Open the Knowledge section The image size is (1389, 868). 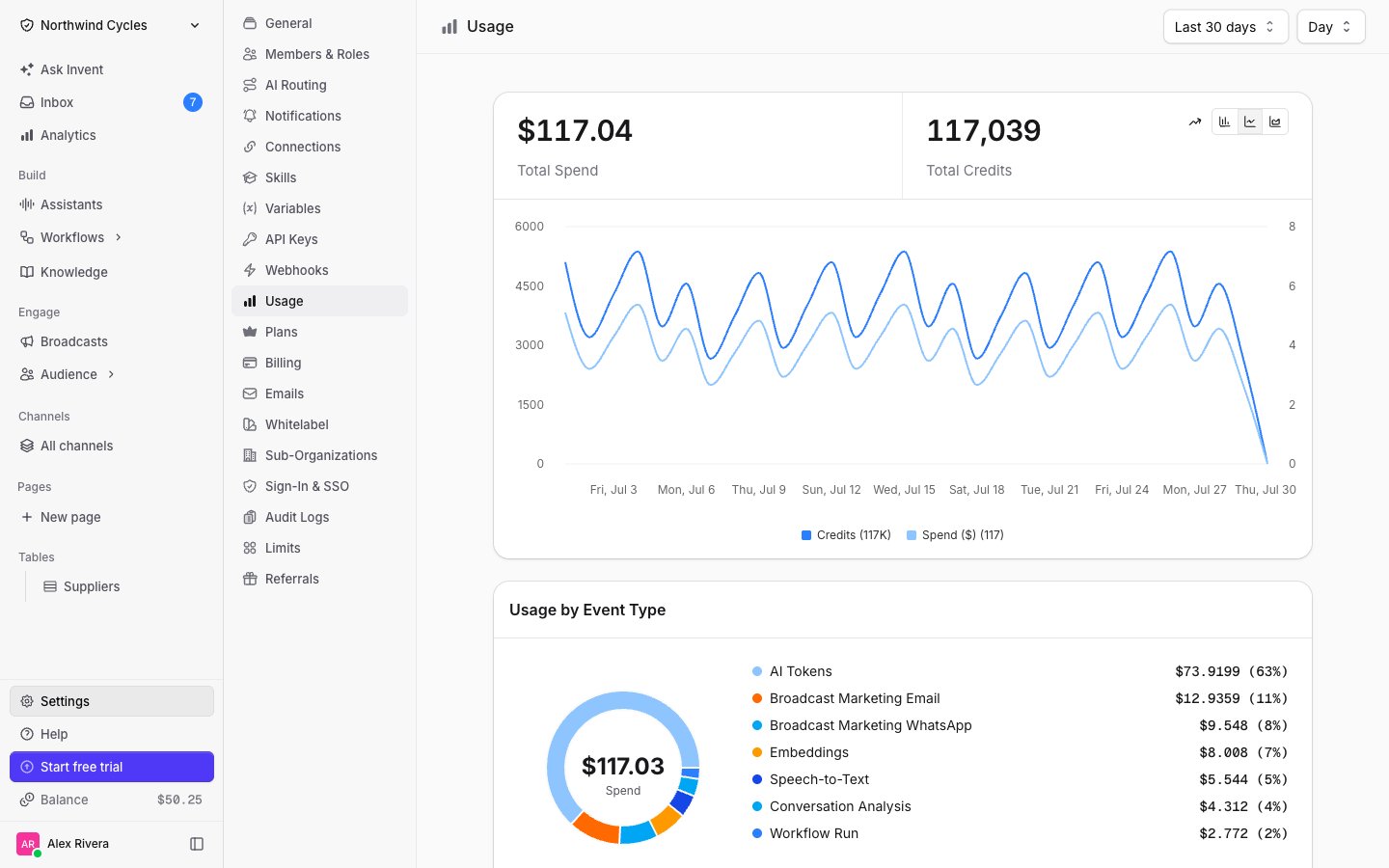[x=112, y=272]
